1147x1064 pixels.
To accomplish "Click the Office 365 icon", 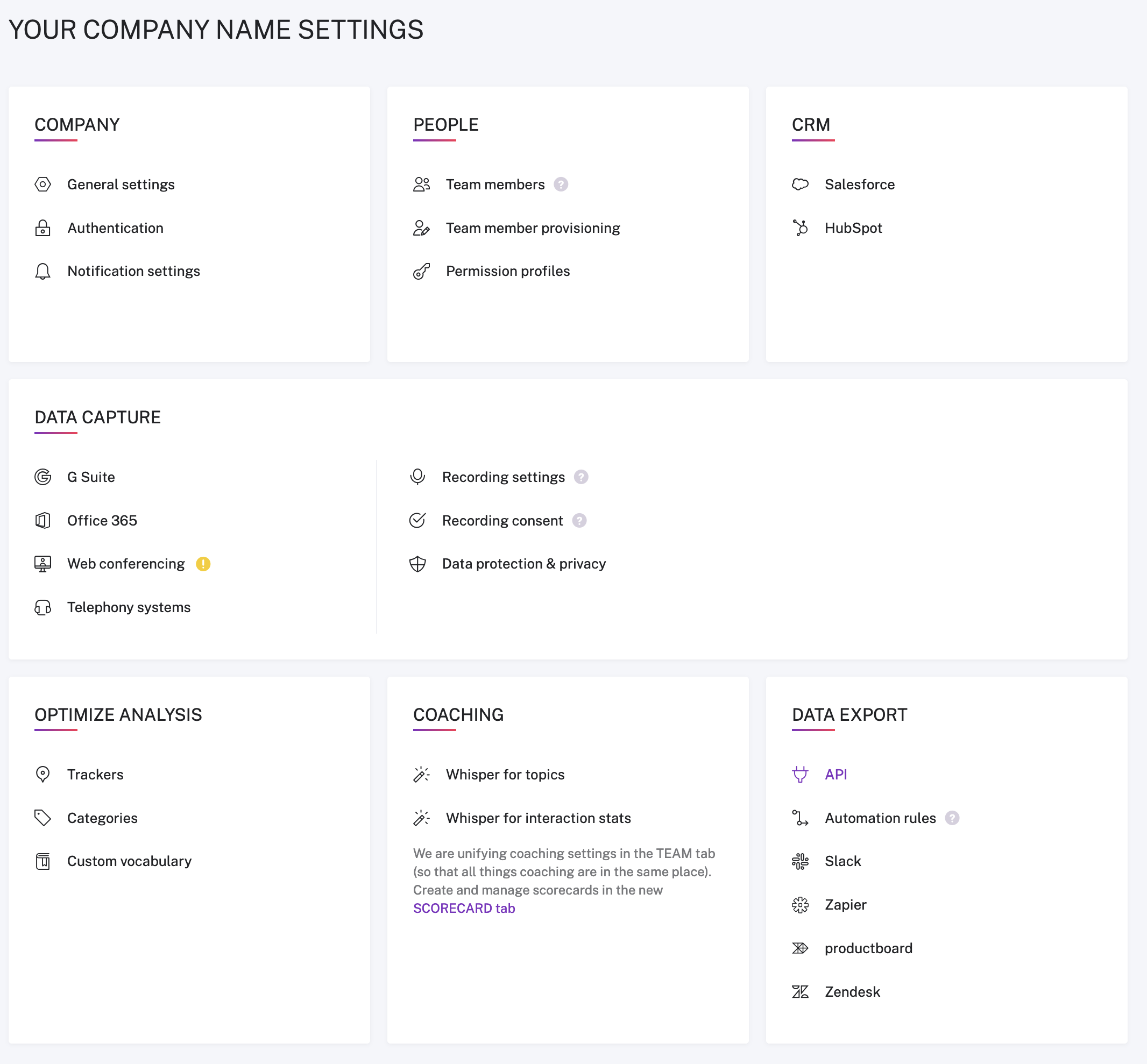I will 43,521.
